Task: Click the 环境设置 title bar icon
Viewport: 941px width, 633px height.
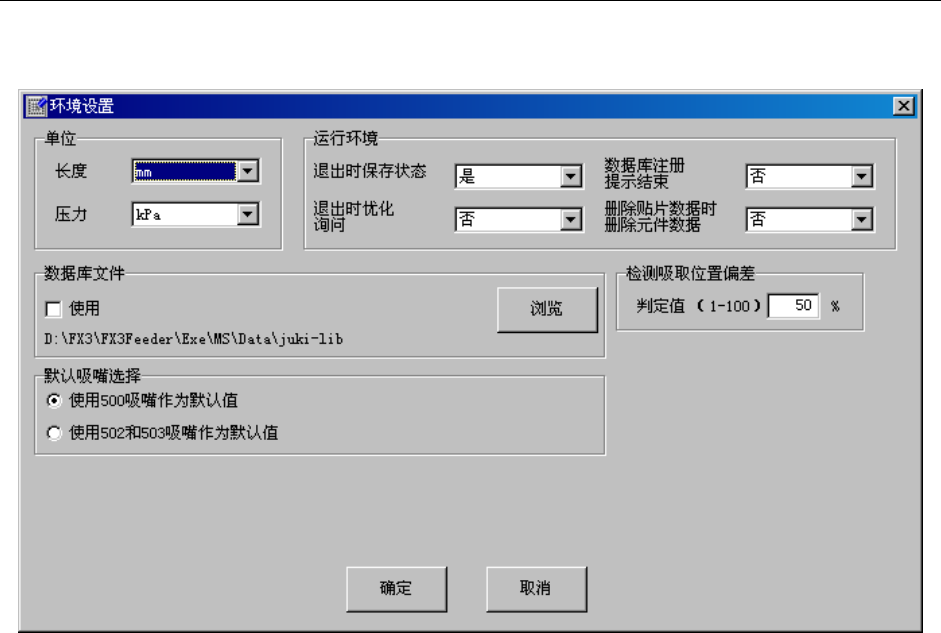Action: click(37, 106)
